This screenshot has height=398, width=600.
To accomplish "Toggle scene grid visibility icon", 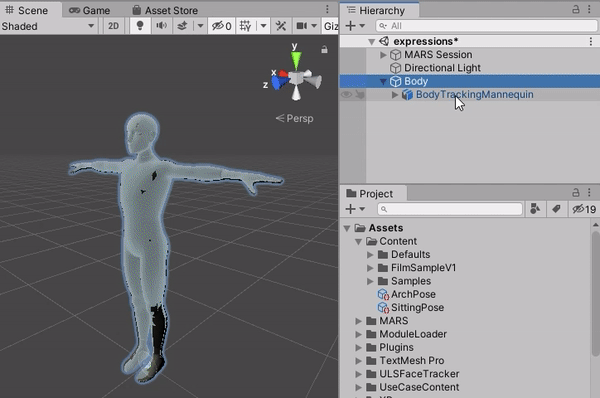I will click(x=245, y=26).
